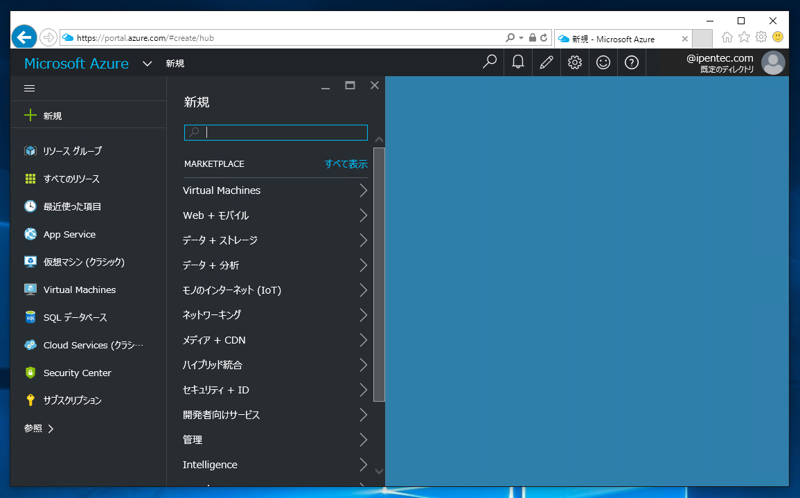Open 参照 browse expander in sidebar

tap(39, 429)
